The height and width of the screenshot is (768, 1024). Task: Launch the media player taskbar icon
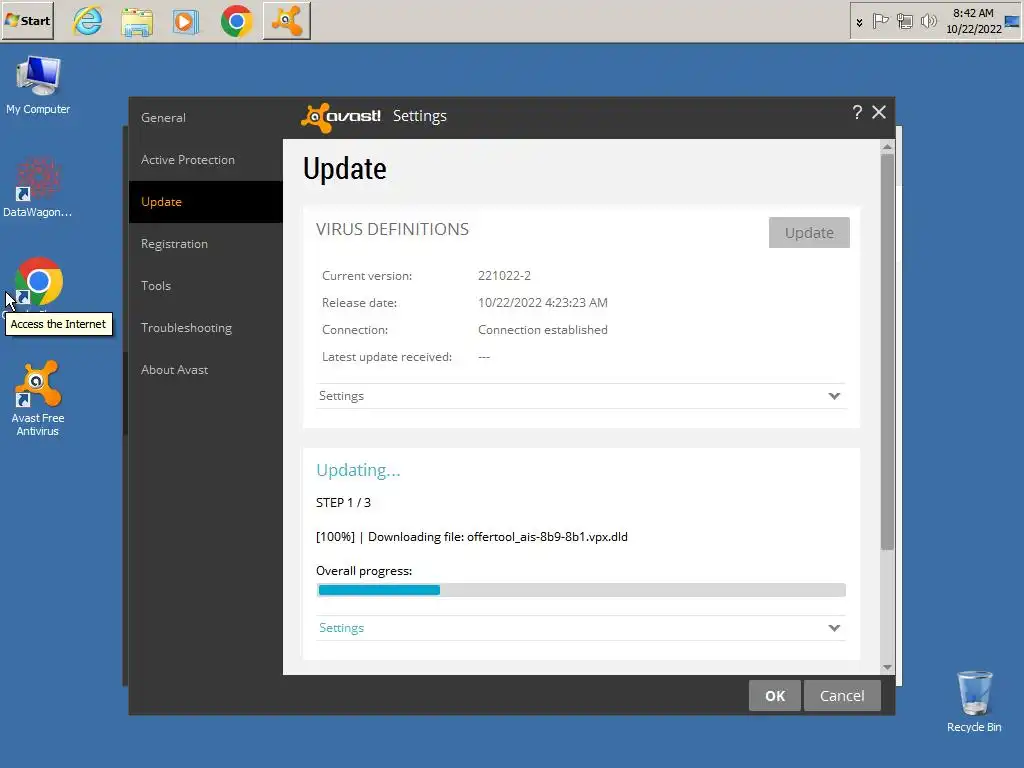click(185, 22)
